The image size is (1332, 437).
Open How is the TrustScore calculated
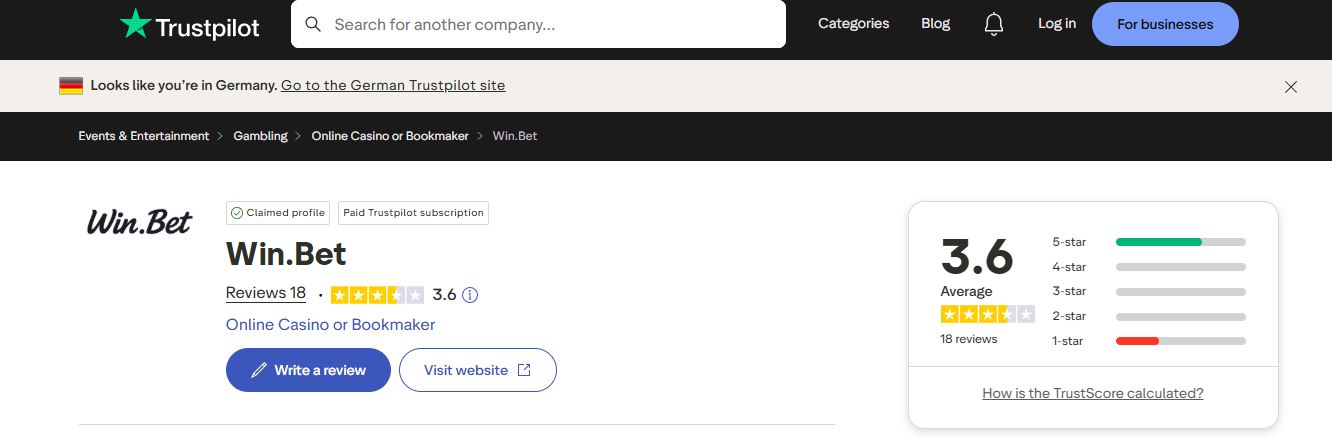click(1092, 393)
